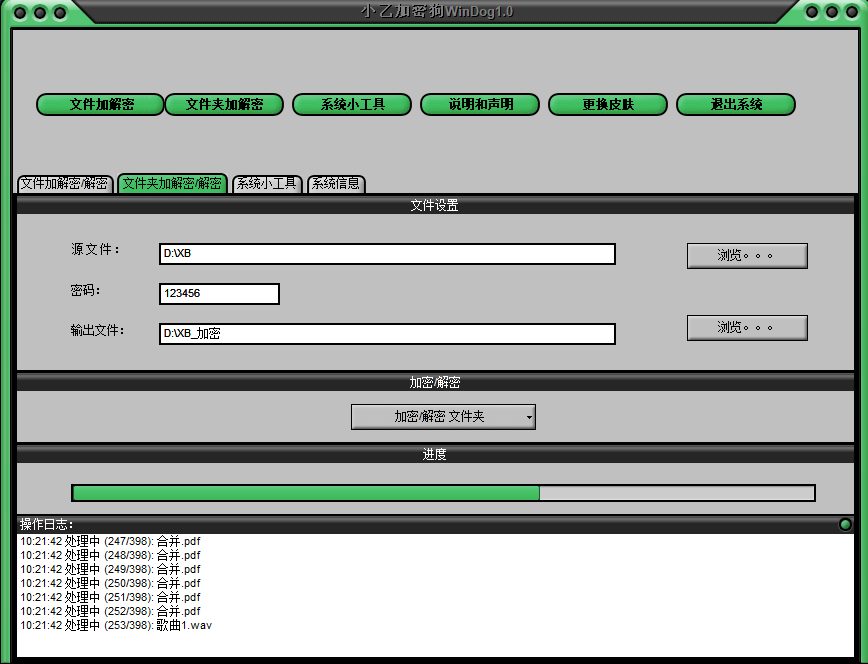Select the log line for (249/398) 合并.pdf

[x=110, y=569]
